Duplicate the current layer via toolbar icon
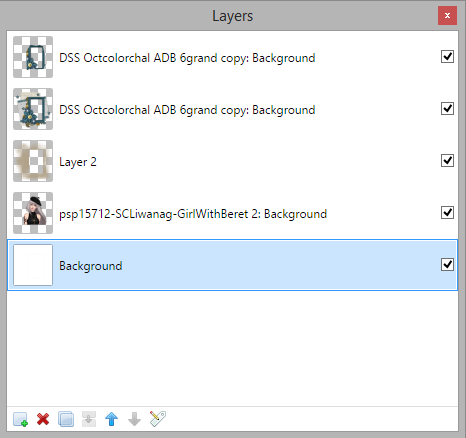This screenshot has width=466, height=438. tap(66, 419)
